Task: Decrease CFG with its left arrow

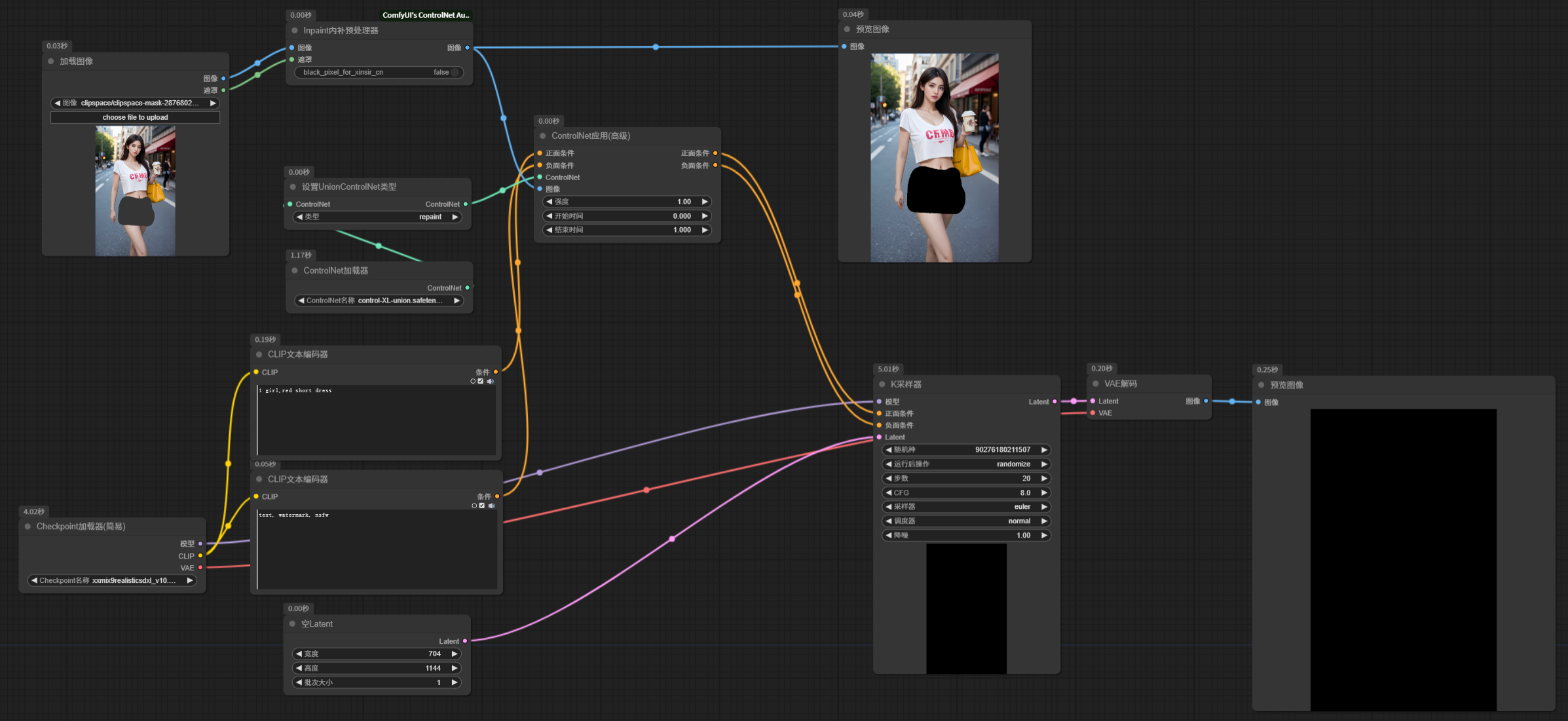Action: pos(889,492)
